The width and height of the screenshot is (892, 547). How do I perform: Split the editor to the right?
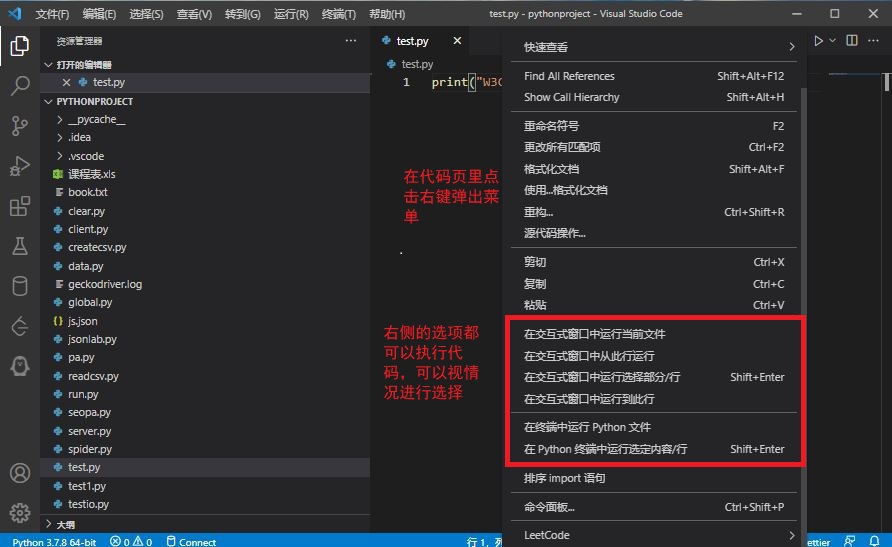[x=852, y=40]
